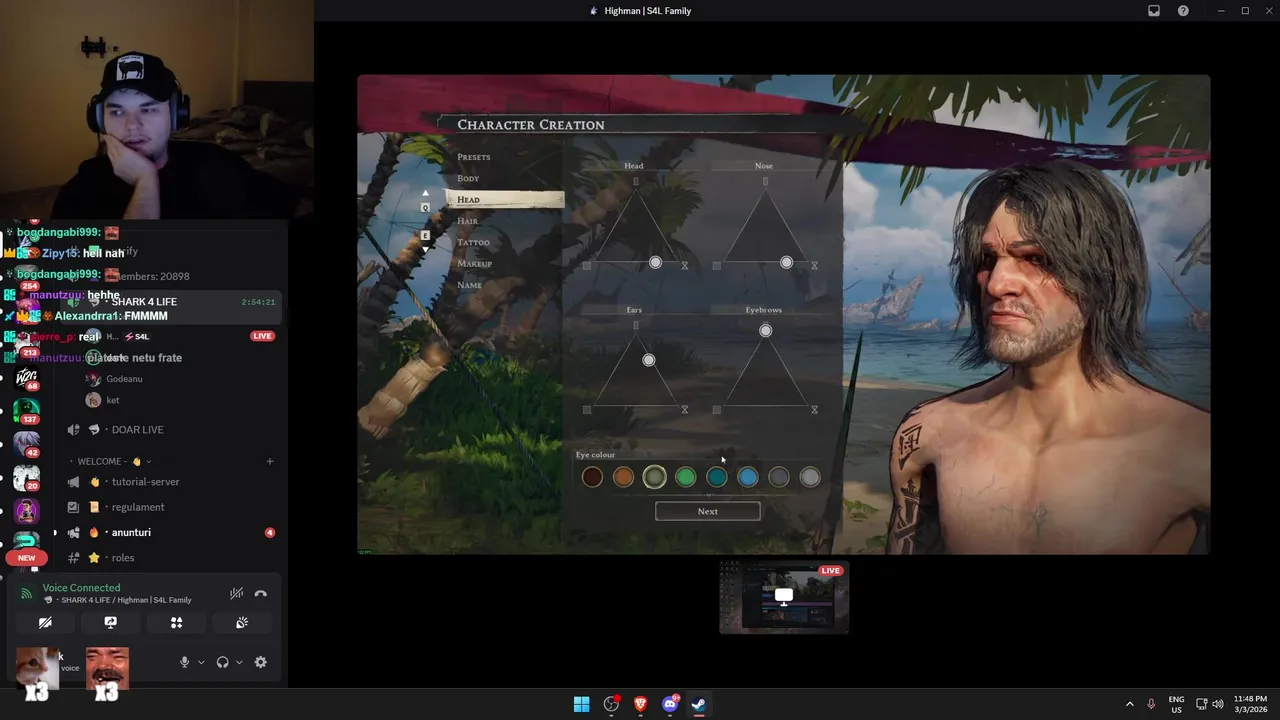
Task: Add channel with WELCOME plus icon
Action: tap(270, 461)
